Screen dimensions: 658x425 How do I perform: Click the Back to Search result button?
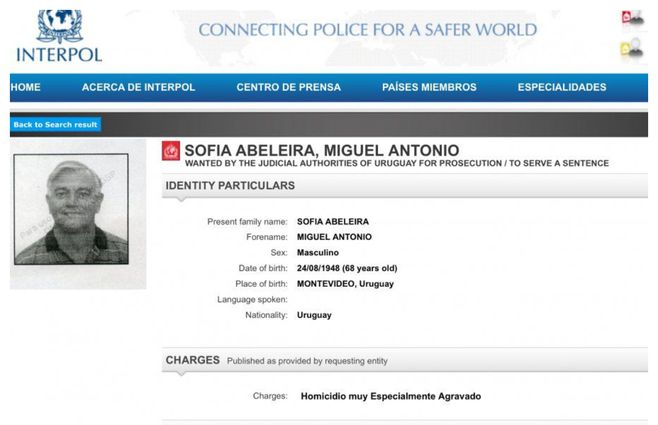56,125
